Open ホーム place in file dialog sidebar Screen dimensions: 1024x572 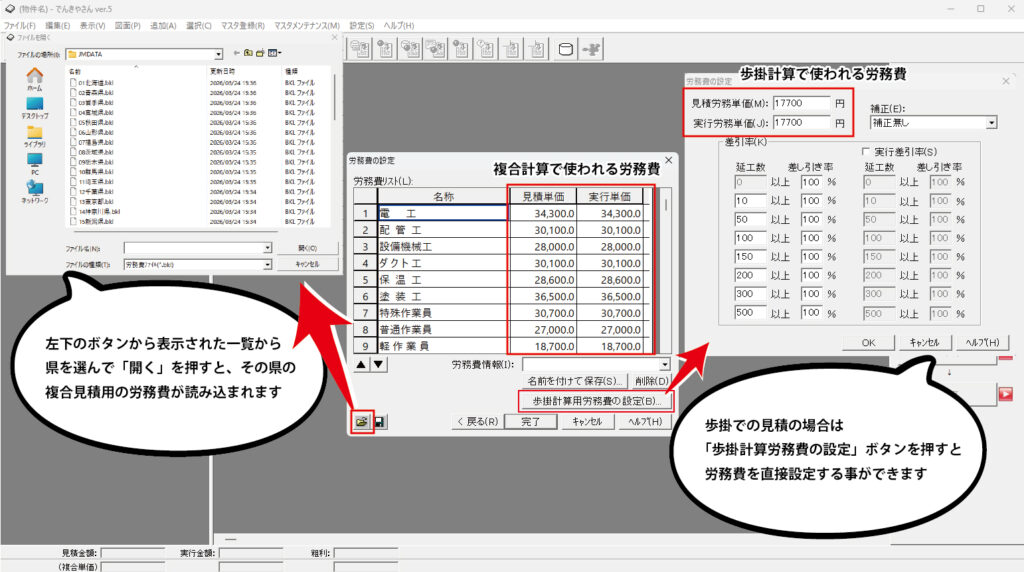(35, 79)
